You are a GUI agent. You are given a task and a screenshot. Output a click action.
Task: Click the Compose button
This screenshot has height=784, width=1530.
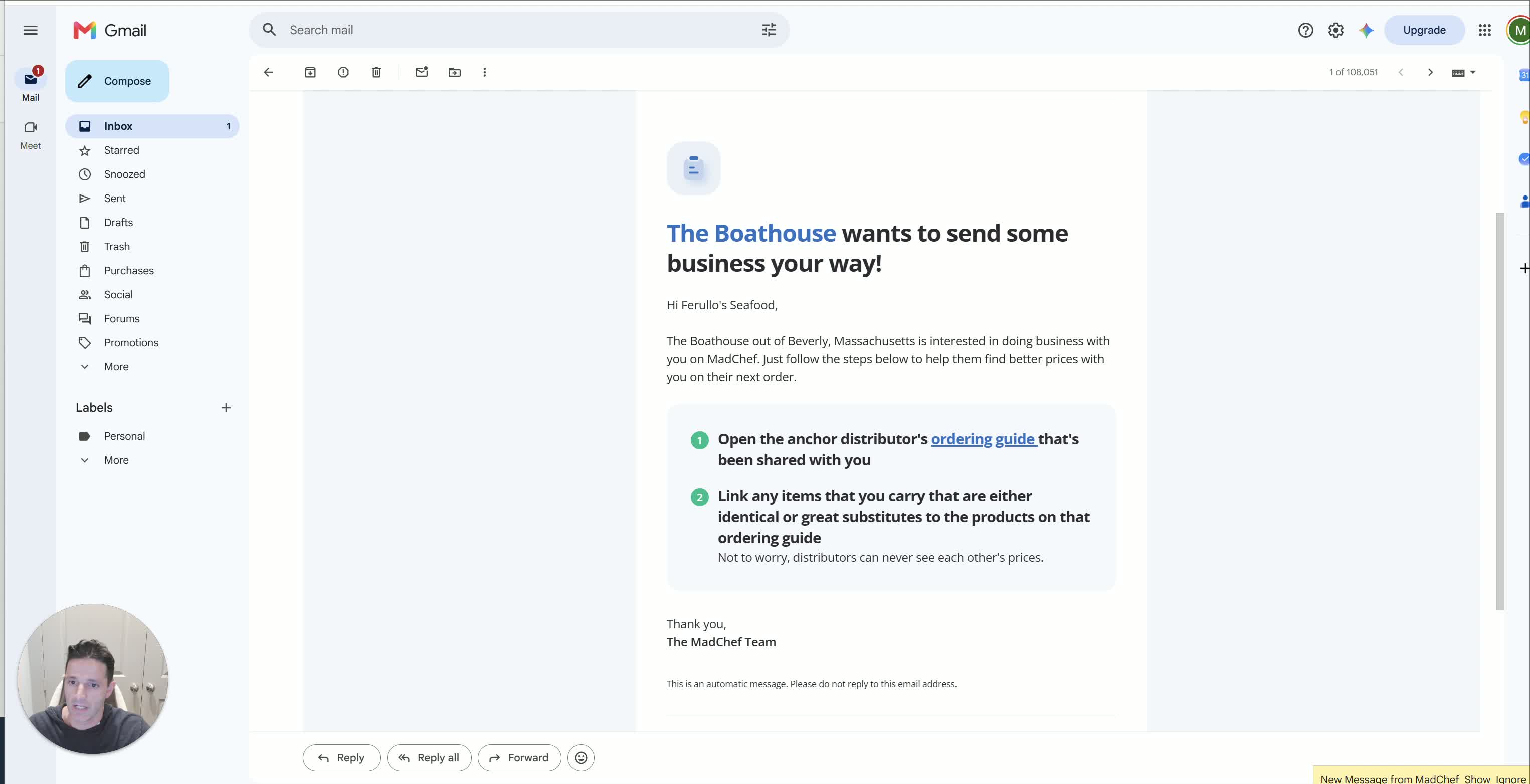click(x=117, y=81)
